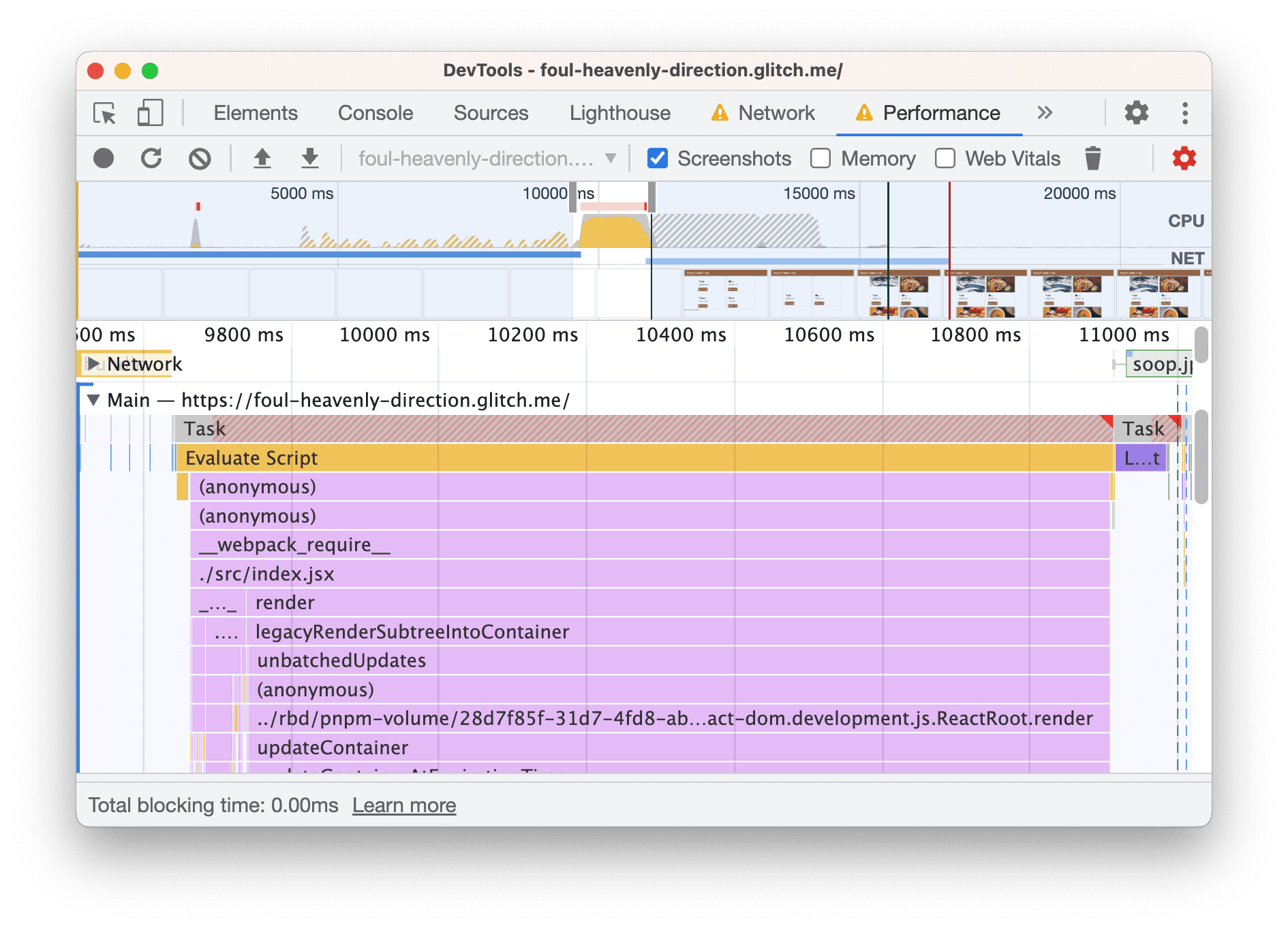This screenshot has width=1288, height=928.
Task: Select the long Task bar in flame chart
Action: tap(643, 429)
